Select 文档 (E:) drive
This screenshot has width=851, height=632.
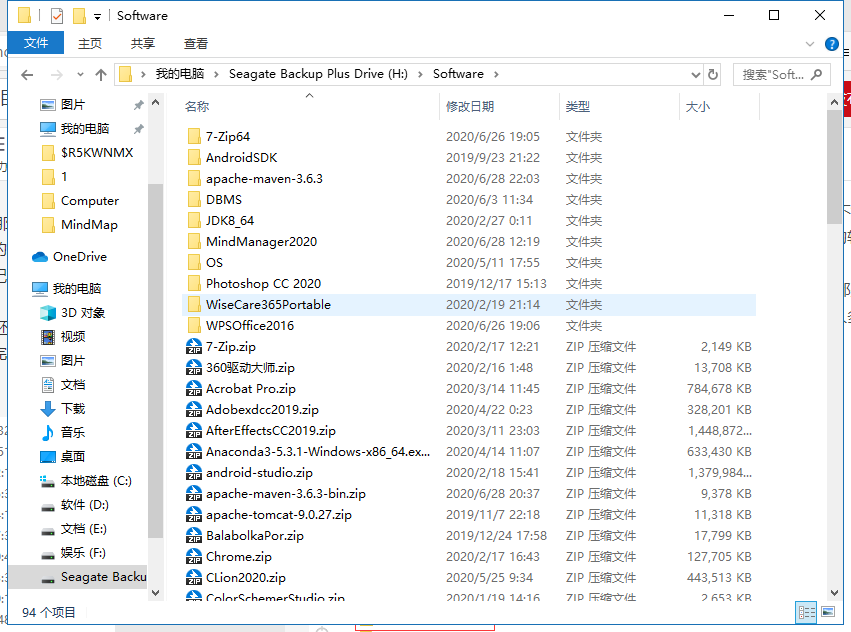coord(83,529)
